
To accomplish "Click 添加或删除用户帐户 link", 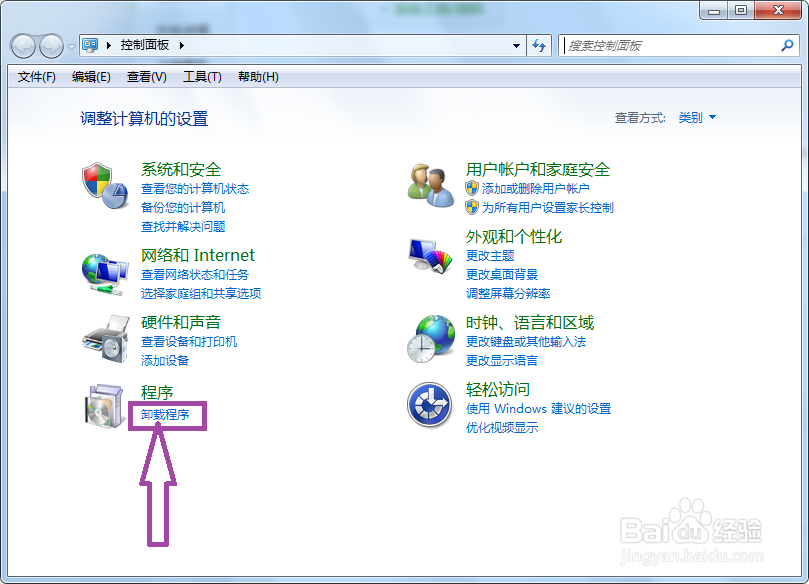I will (x=536, y=189).
